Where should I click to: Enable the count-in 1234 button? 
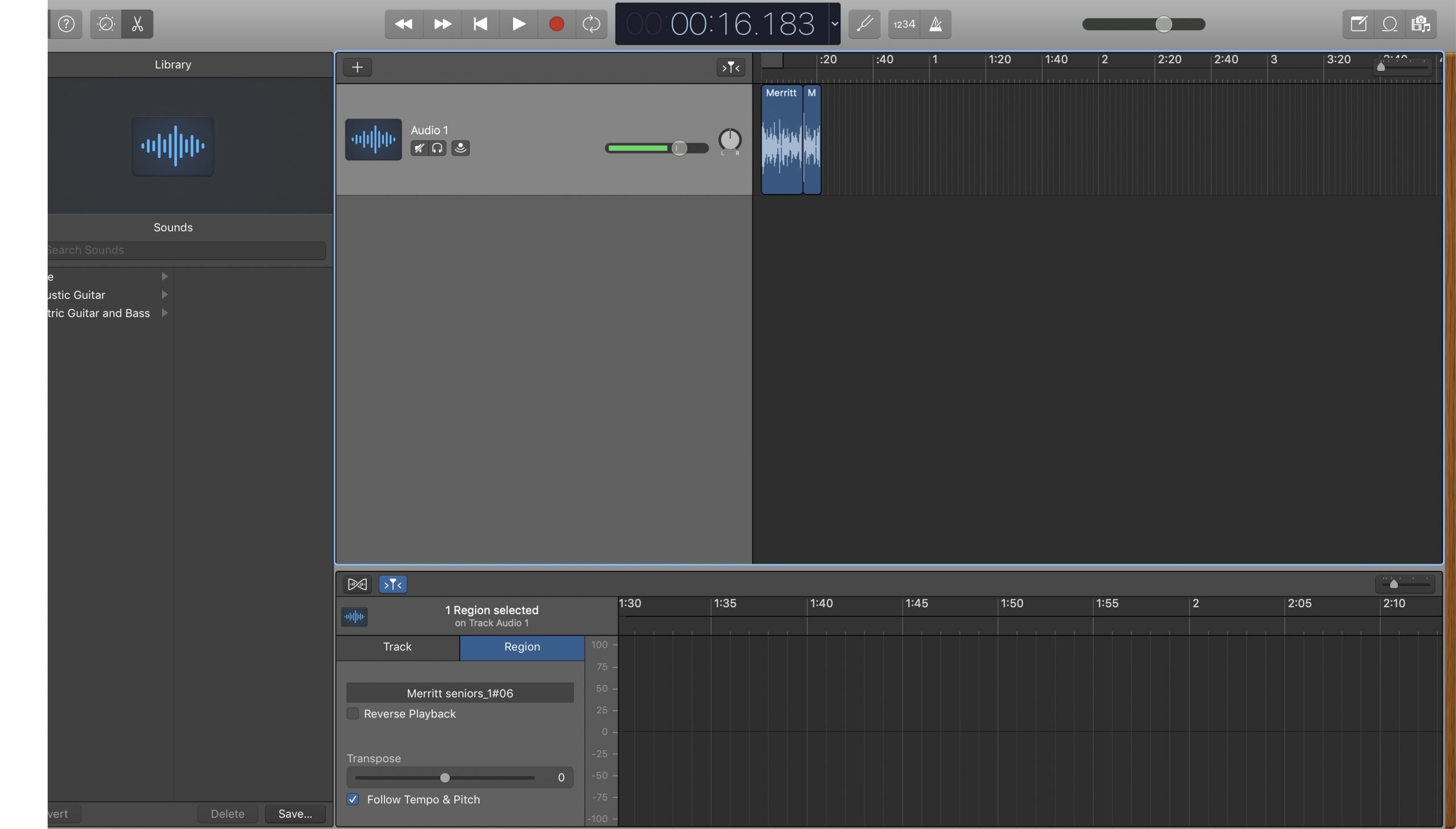pos(904,24)
